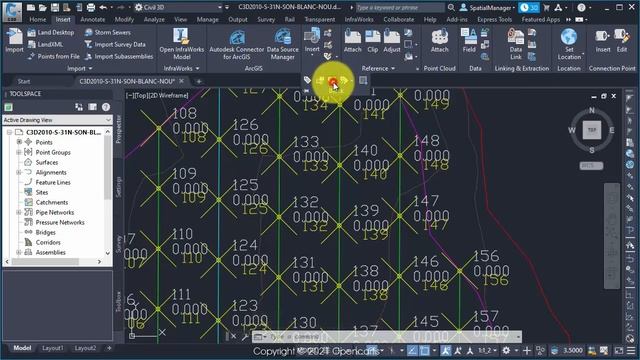640x360 pixels.
Task: Toggle object snap in status bar
Action: [424, 351]
